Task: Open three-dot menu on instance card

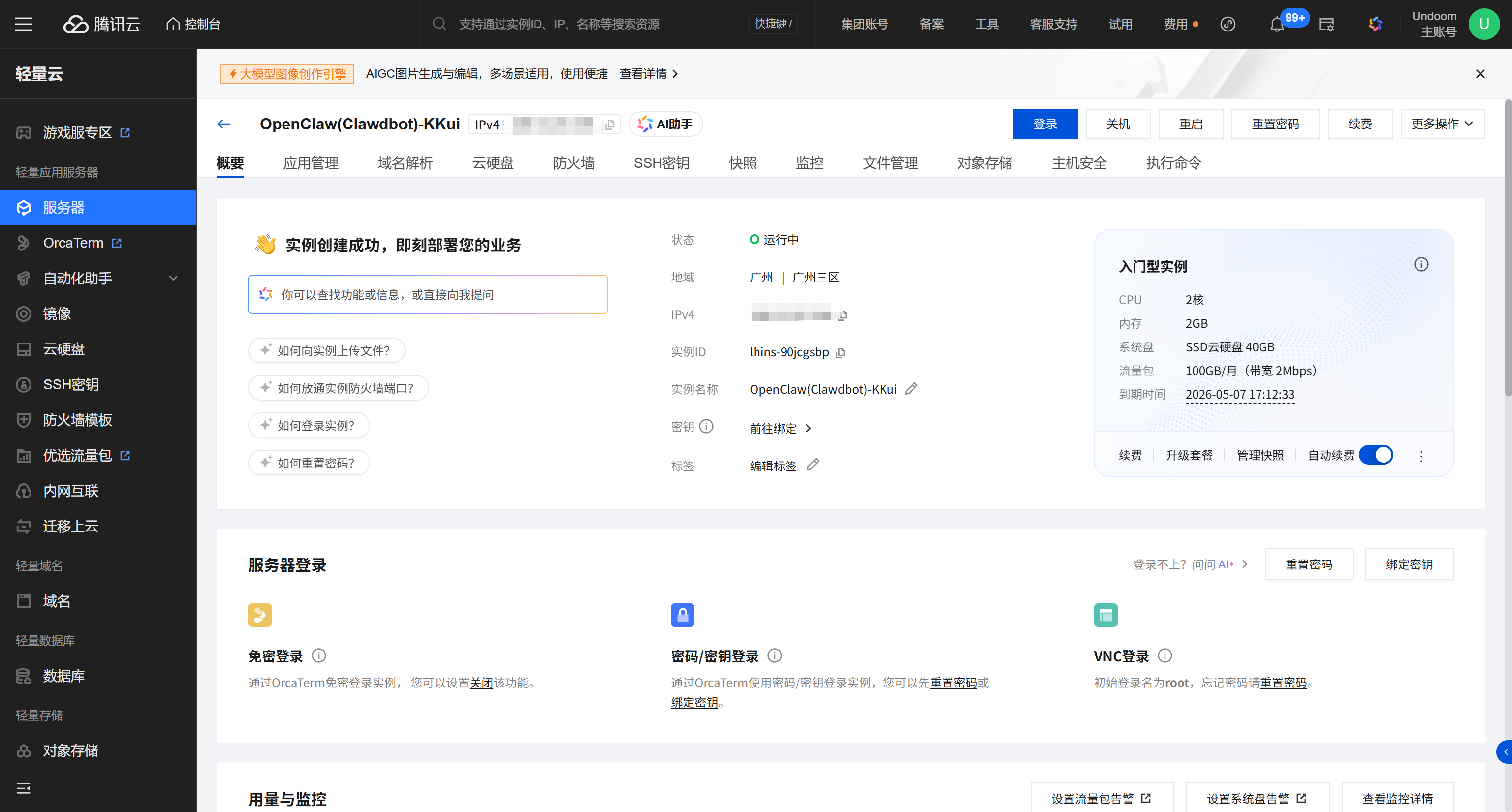Action: [x=1421, y=456]
